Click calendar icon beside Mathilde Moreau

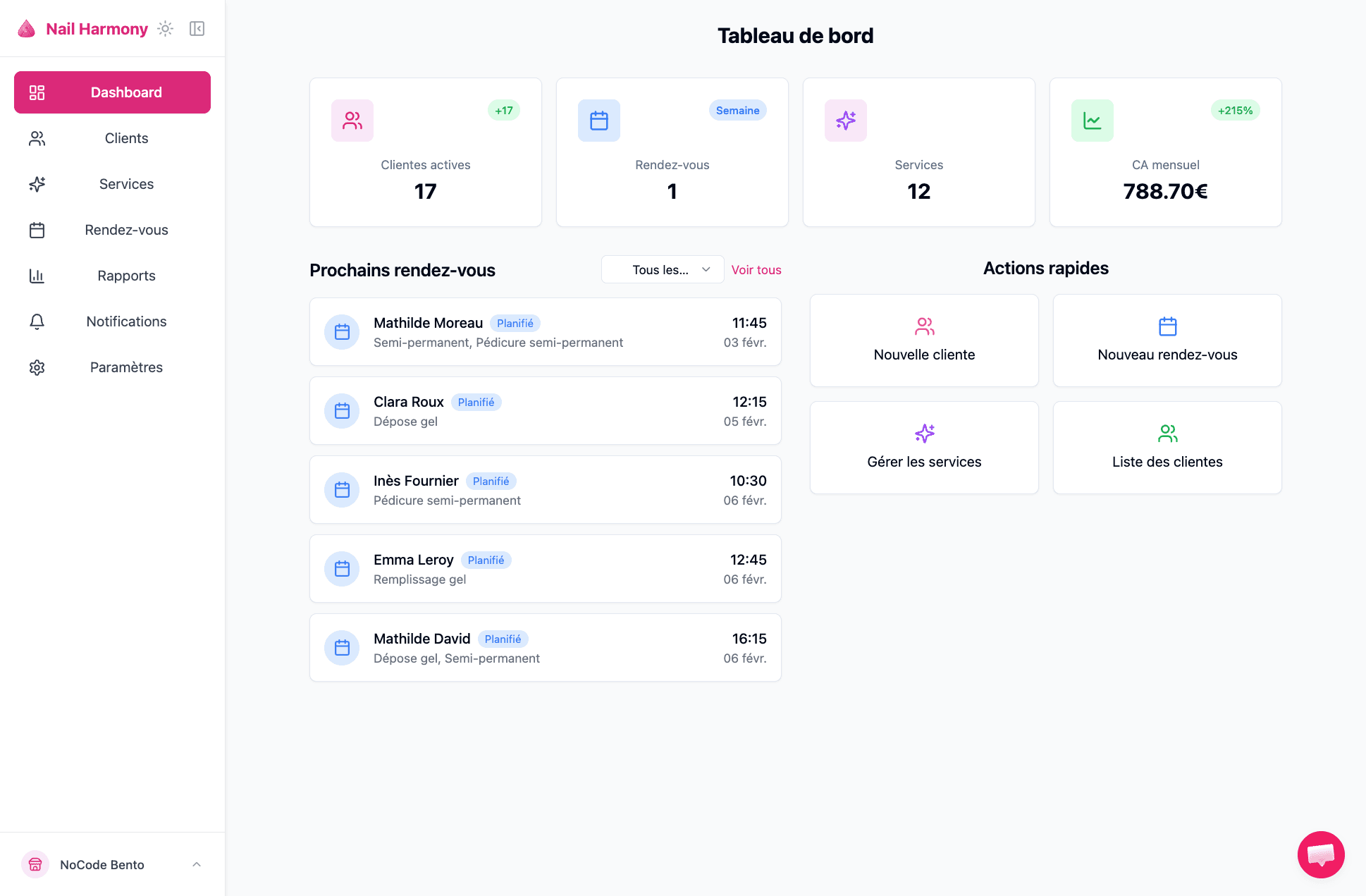(342, 332)
